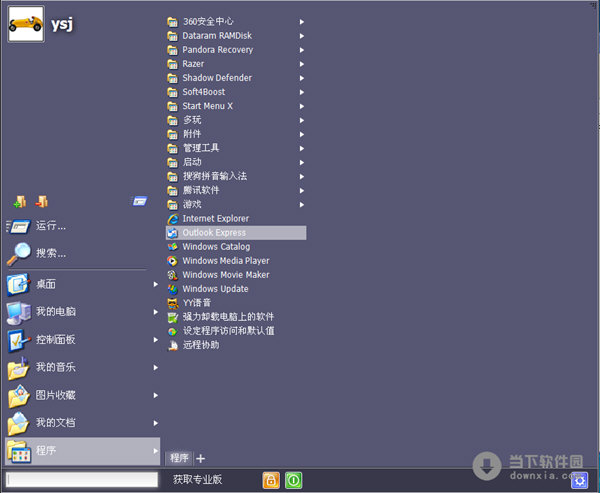Click the 强力卸载电脑上的软件 icon
Image resolution: width=600 pixels, height=493 pixels.
tap(173, 317)
